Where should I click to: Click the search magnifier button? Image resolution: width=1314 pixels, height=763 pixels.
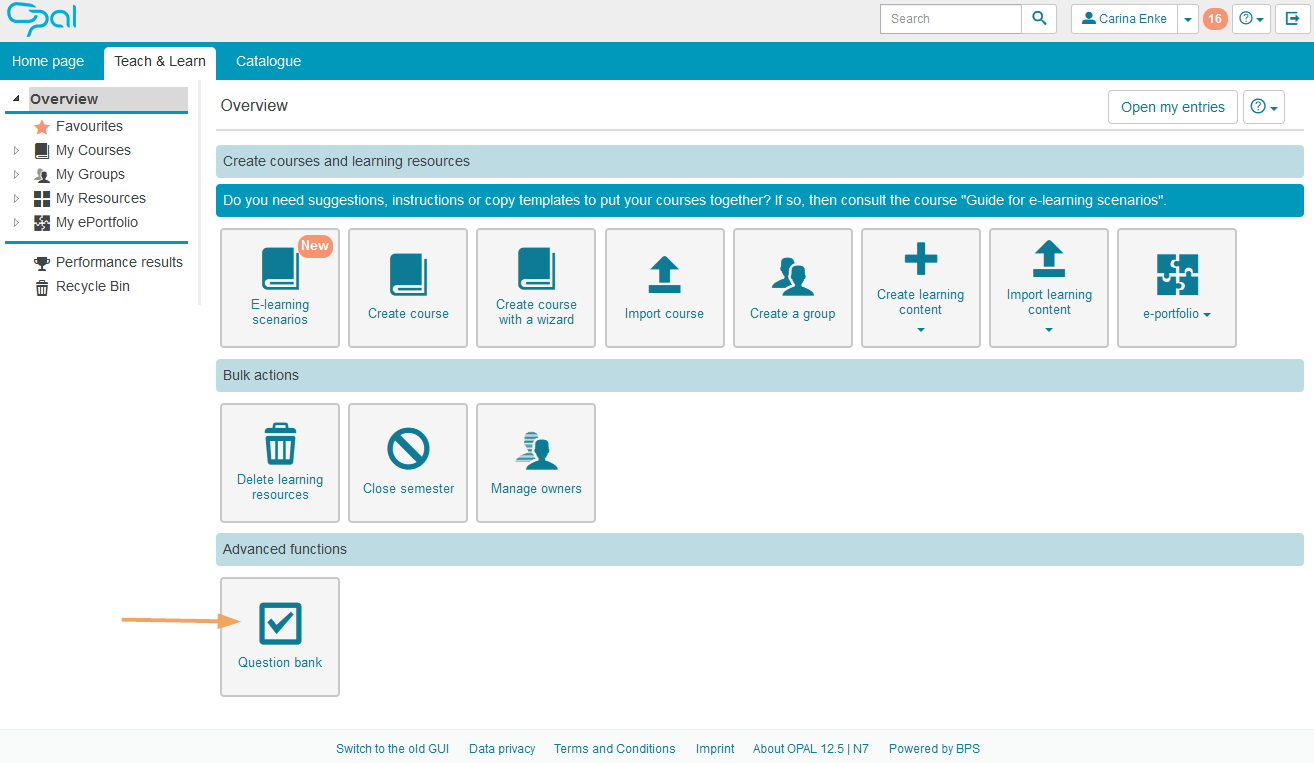1039,19
